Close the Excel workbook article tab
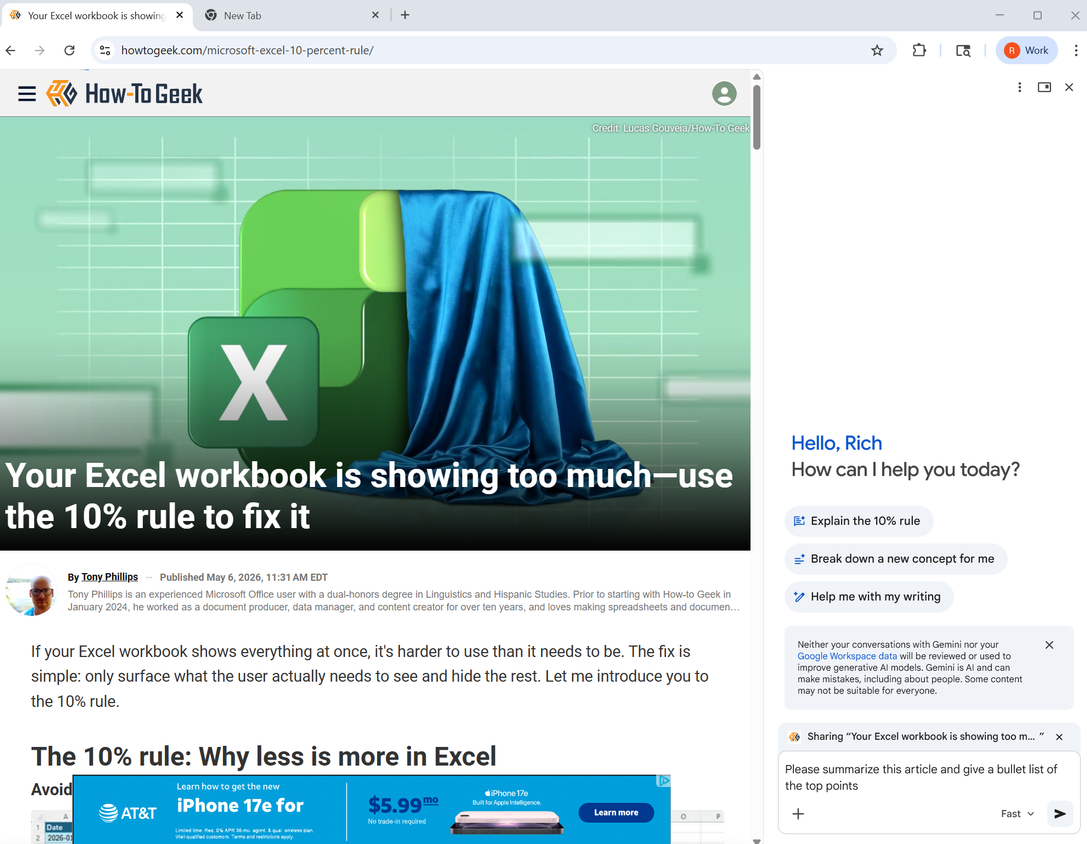Image resolution: width=1087 pixels, height=844 pixels. pyautogui.click(x=180, y=15)
